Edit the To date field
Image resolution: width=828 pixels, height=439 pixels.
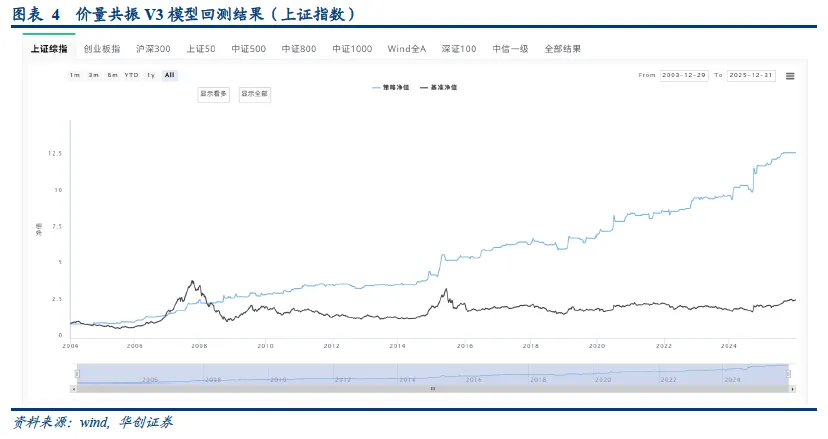(751, 75)
